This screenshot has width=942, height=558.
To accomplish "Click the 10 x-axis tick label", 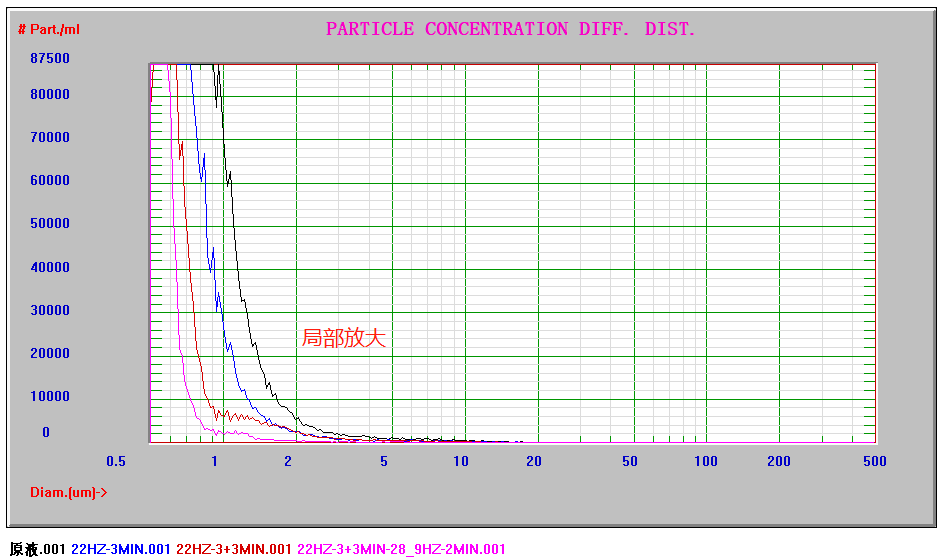I will coord(461,461).
